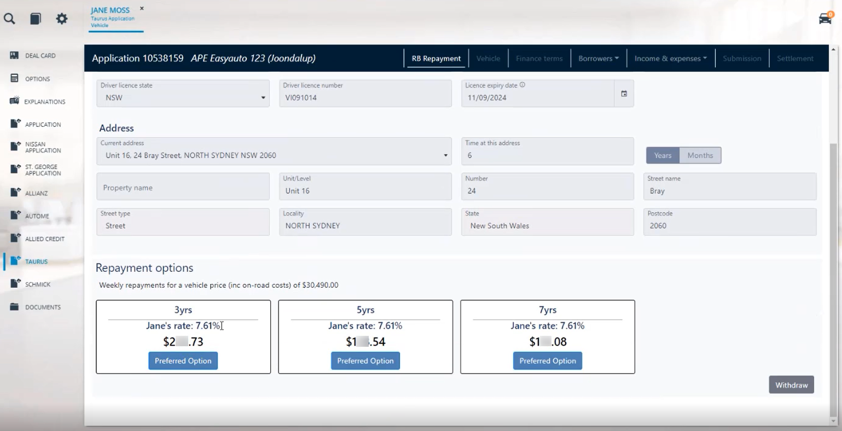Click the Property name field
The height and width of the screenshot is (431, 842).
183,187
